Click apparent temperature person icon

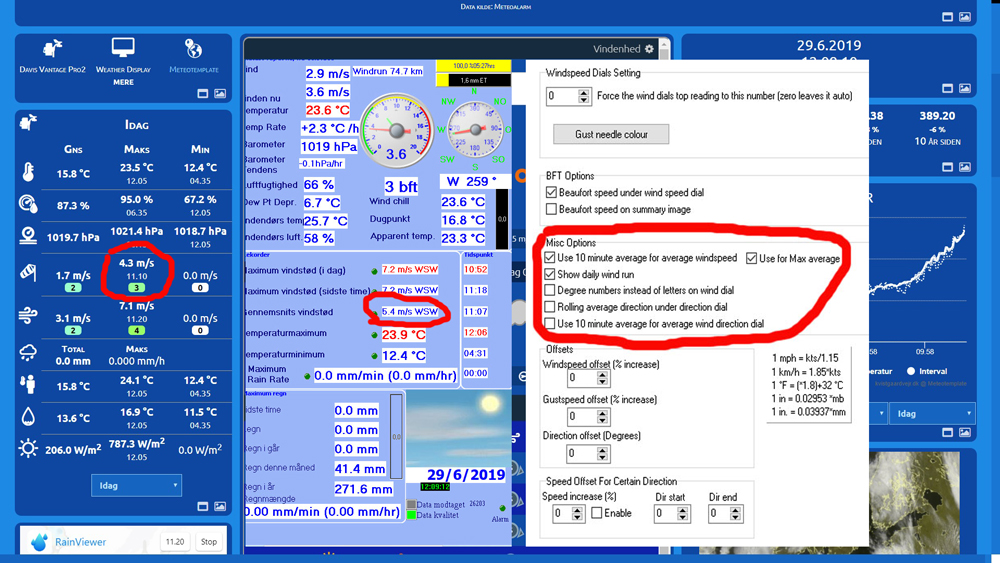(x=28, y=384)
